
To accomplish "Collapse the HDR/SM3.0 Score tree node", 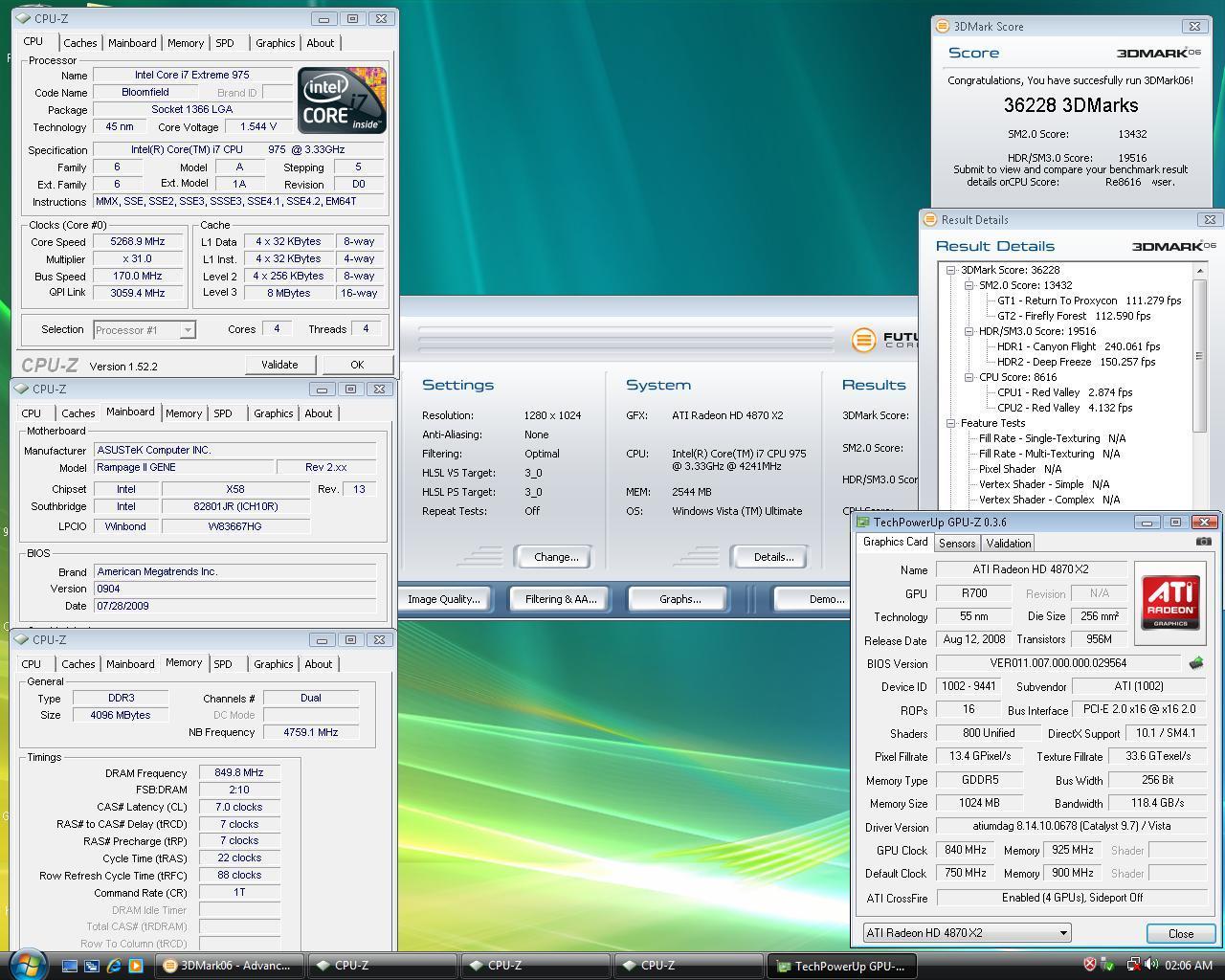I will click(969, 331).
